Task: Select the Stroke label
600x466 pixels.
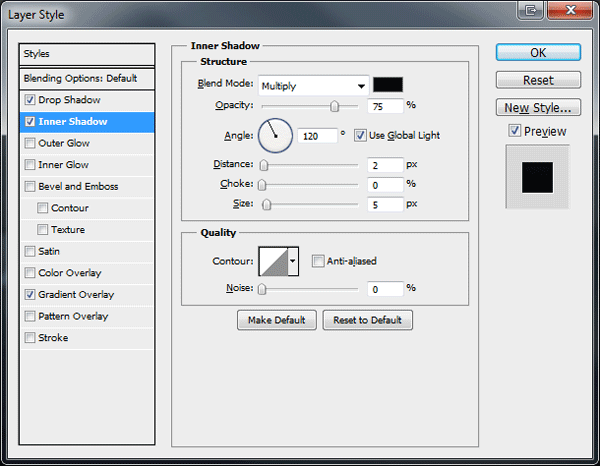Action: (53, 338)
